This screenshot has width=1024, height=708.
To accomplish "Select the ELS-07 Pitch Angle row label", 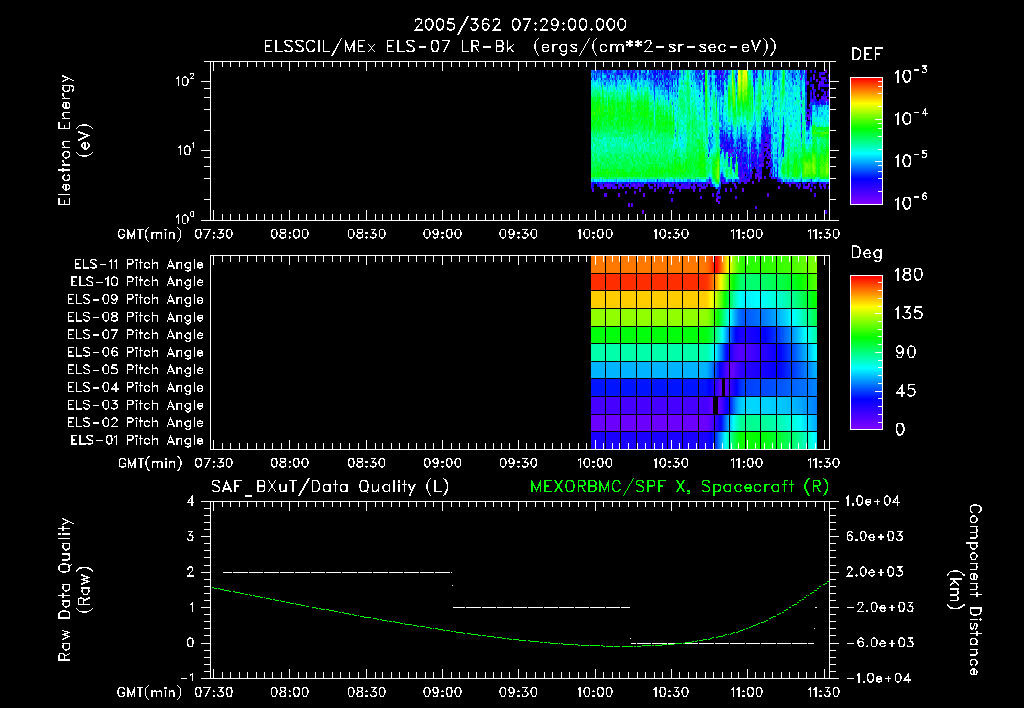I will [135, 334].
